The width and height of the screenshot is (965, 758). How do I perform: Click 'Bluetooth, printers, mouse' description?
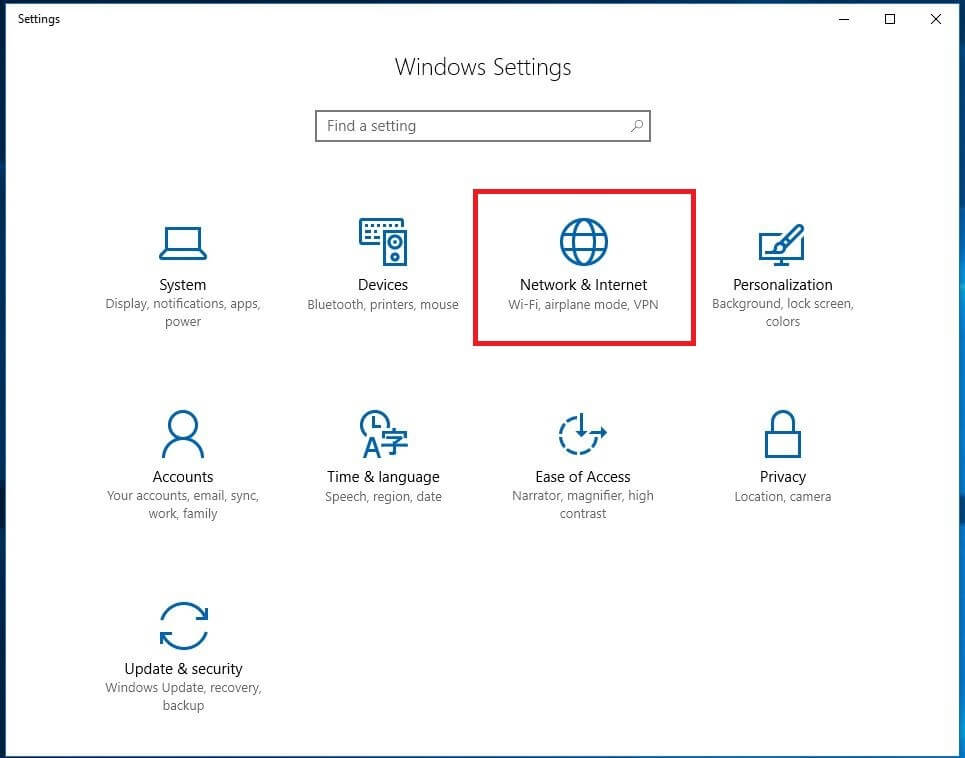click(x=383, y=305)
